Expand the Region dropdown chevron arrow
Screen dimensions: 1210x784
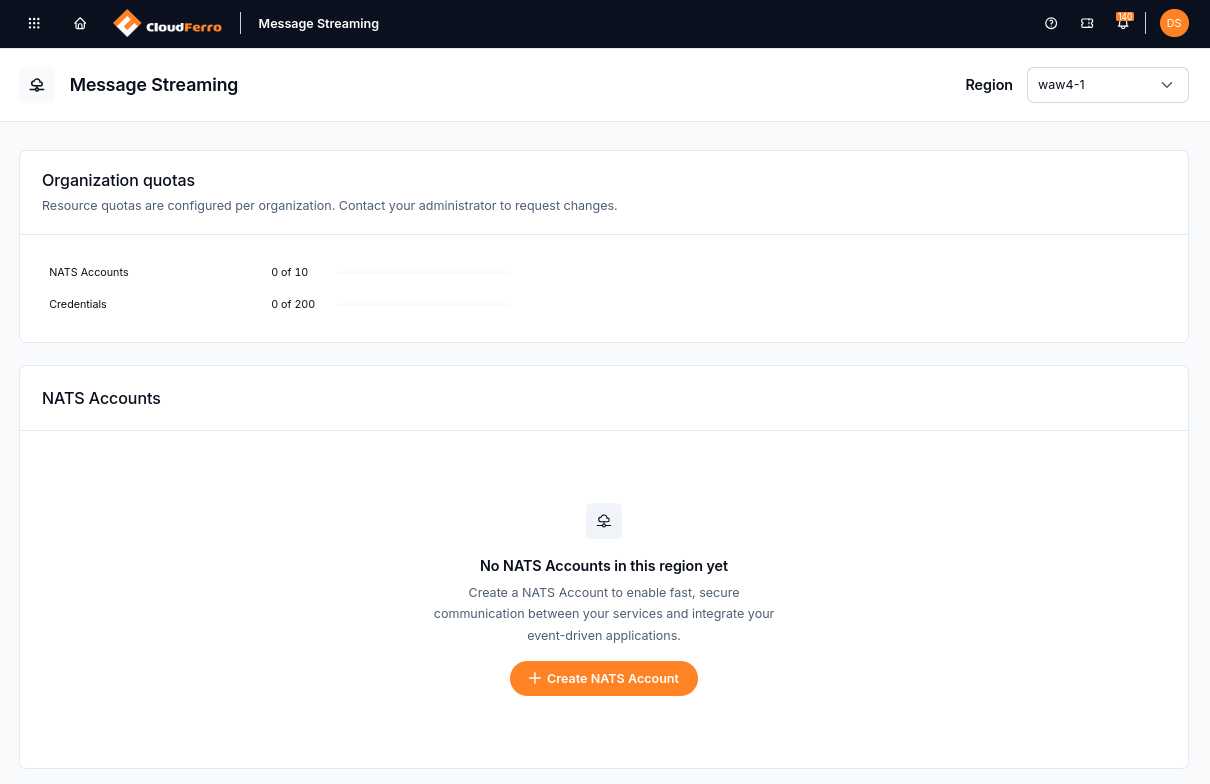(1167, 85)
